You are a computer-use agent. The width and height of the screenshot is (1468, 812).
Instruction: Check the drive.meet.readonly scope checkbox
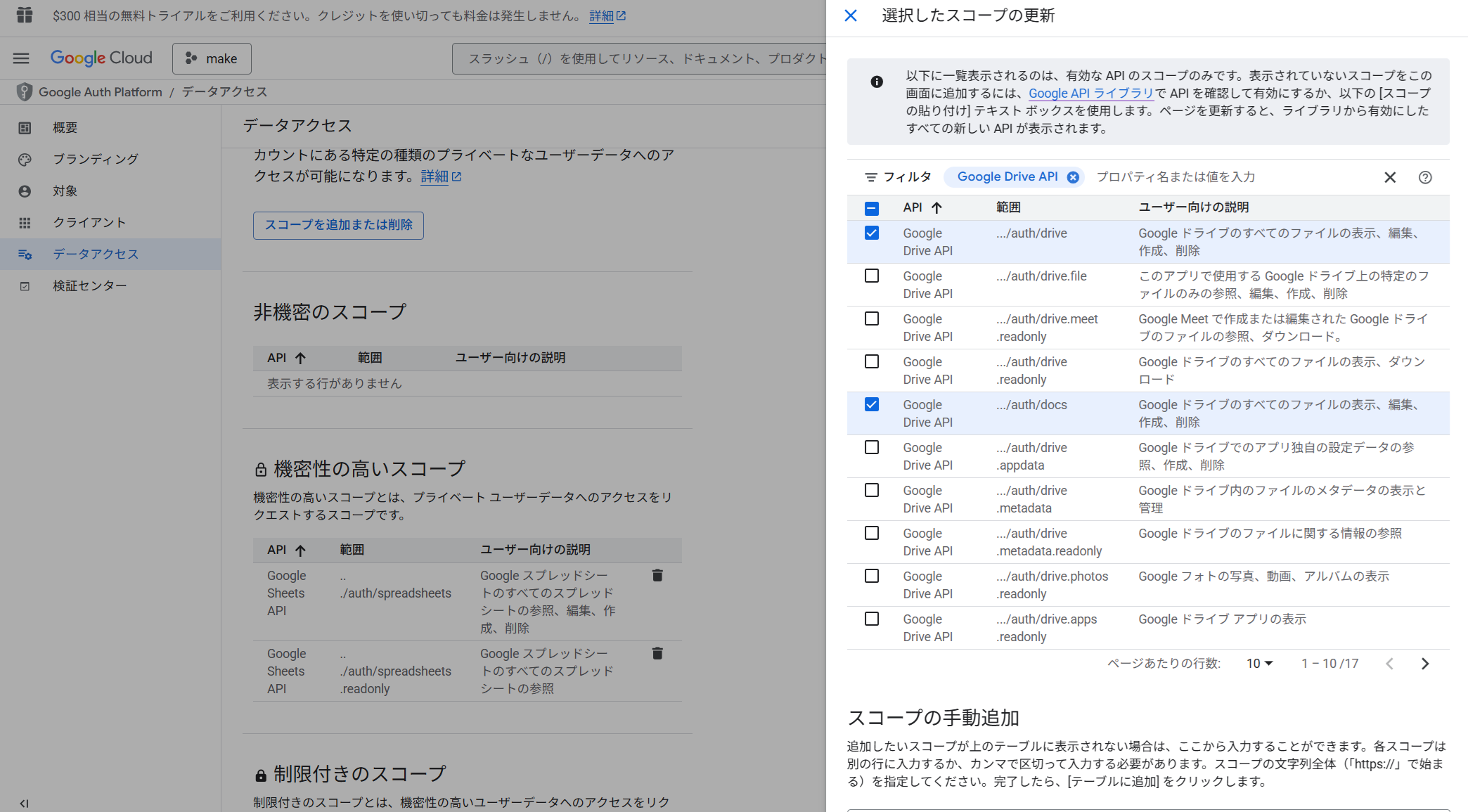pos(871,318)
